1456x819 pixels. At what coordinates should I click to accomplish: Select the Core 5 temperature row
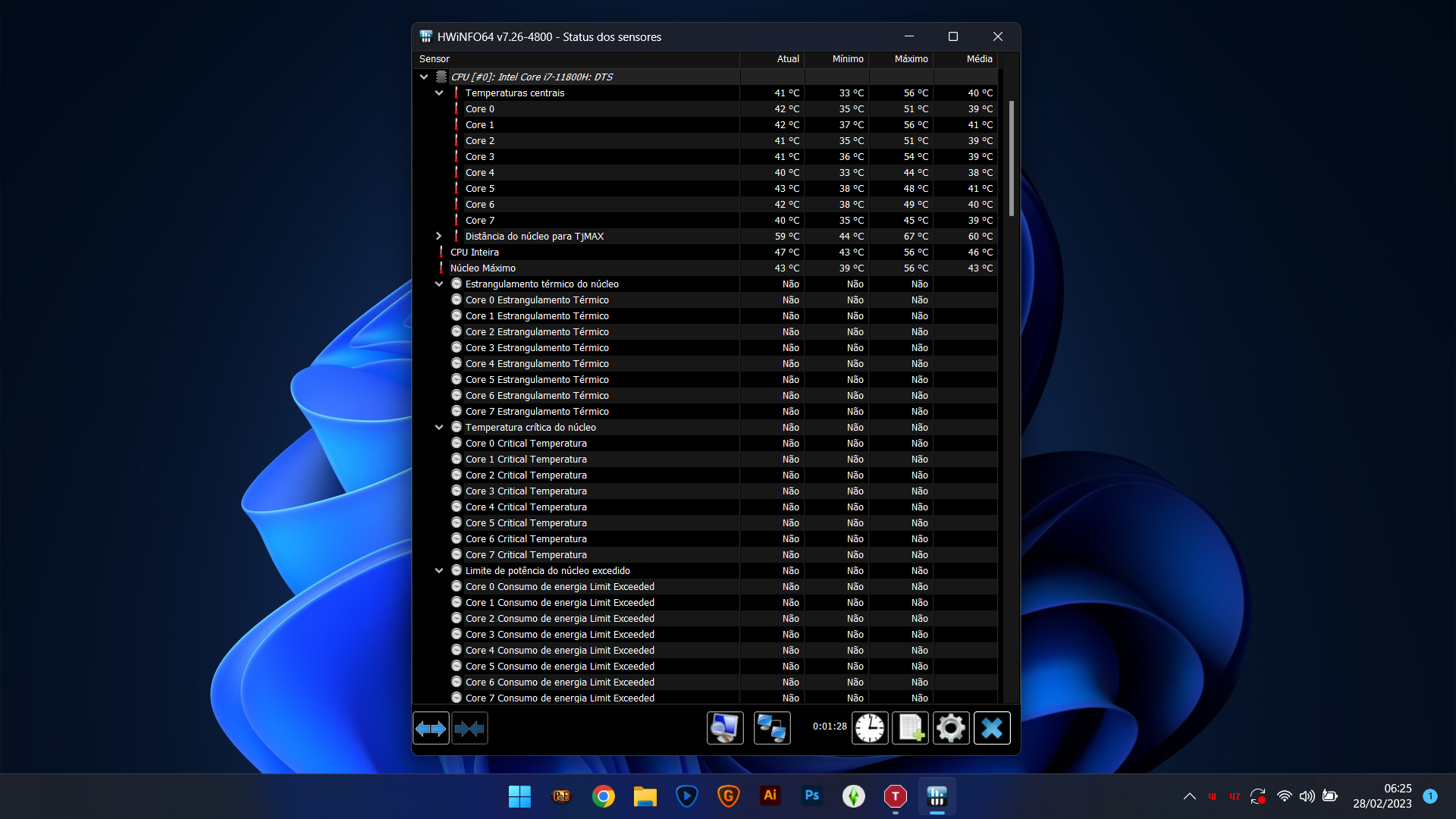point(705,188)
